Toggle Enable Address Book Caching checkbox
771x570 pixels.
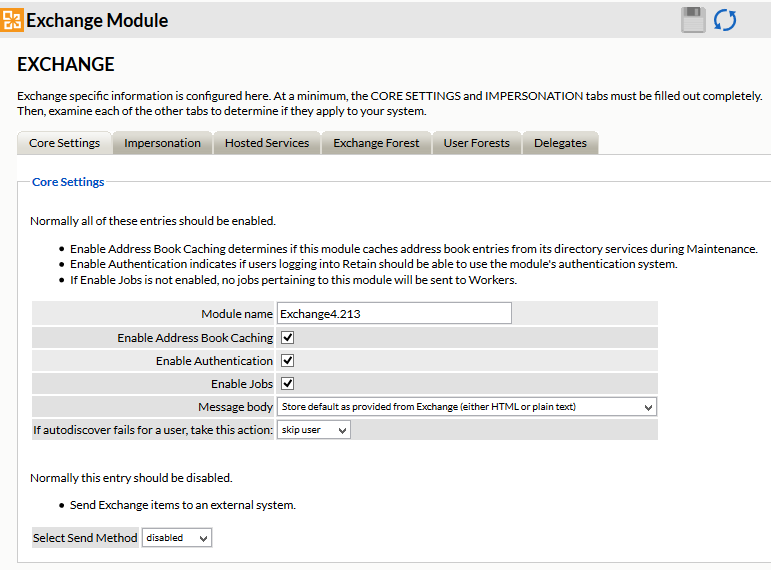point(287,338)
